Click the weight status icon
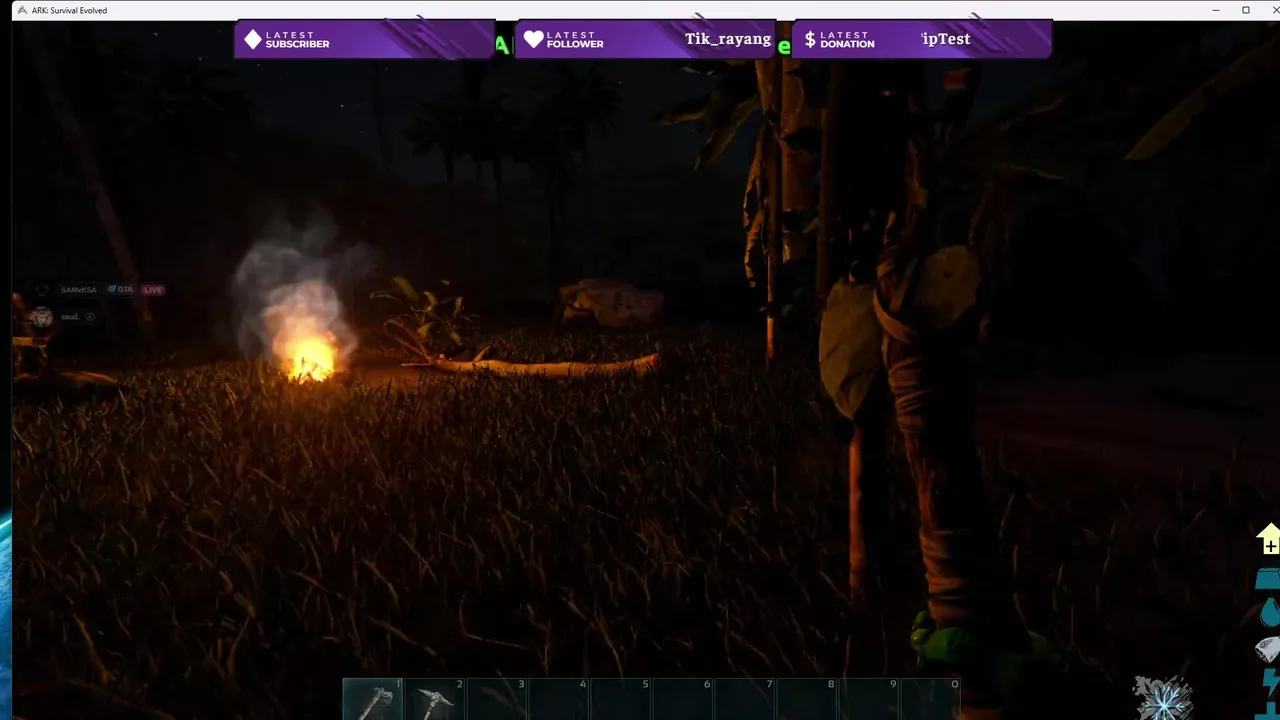This screenshot has height=720, width=1280. 1268,579
